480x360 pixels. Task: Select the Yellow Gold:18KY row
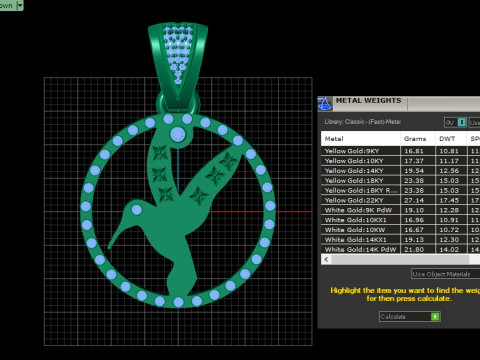point(400,181)
